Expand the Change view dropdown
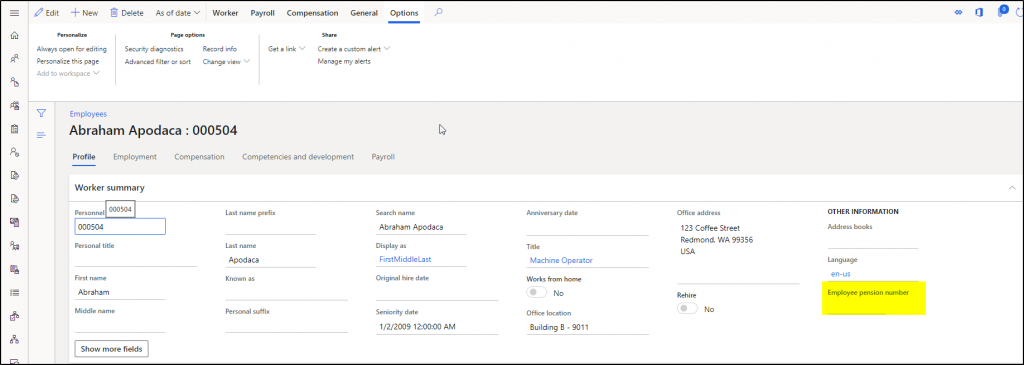This screenshot has width=1024, height=365. [x=226, y=61]
